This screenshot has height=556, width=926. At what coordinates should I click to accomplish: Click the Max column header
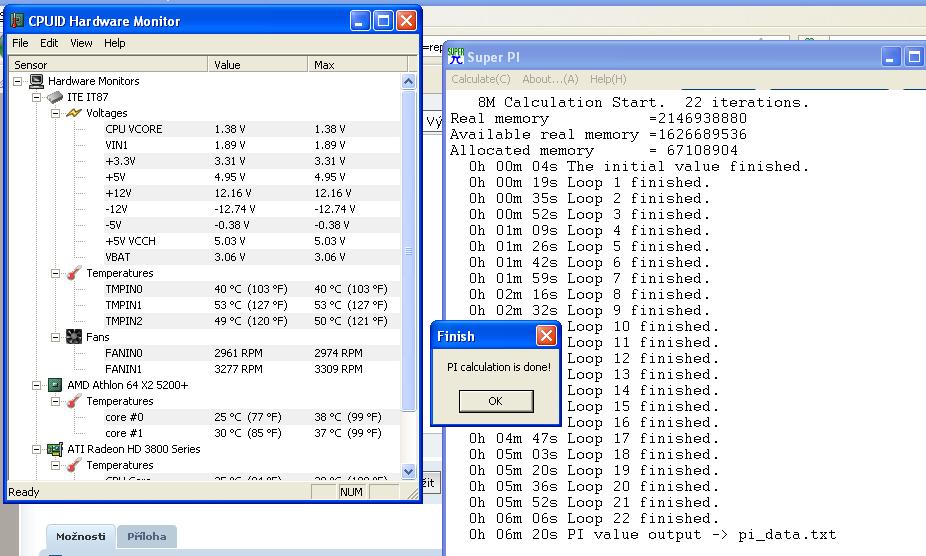tap(357, 64)
